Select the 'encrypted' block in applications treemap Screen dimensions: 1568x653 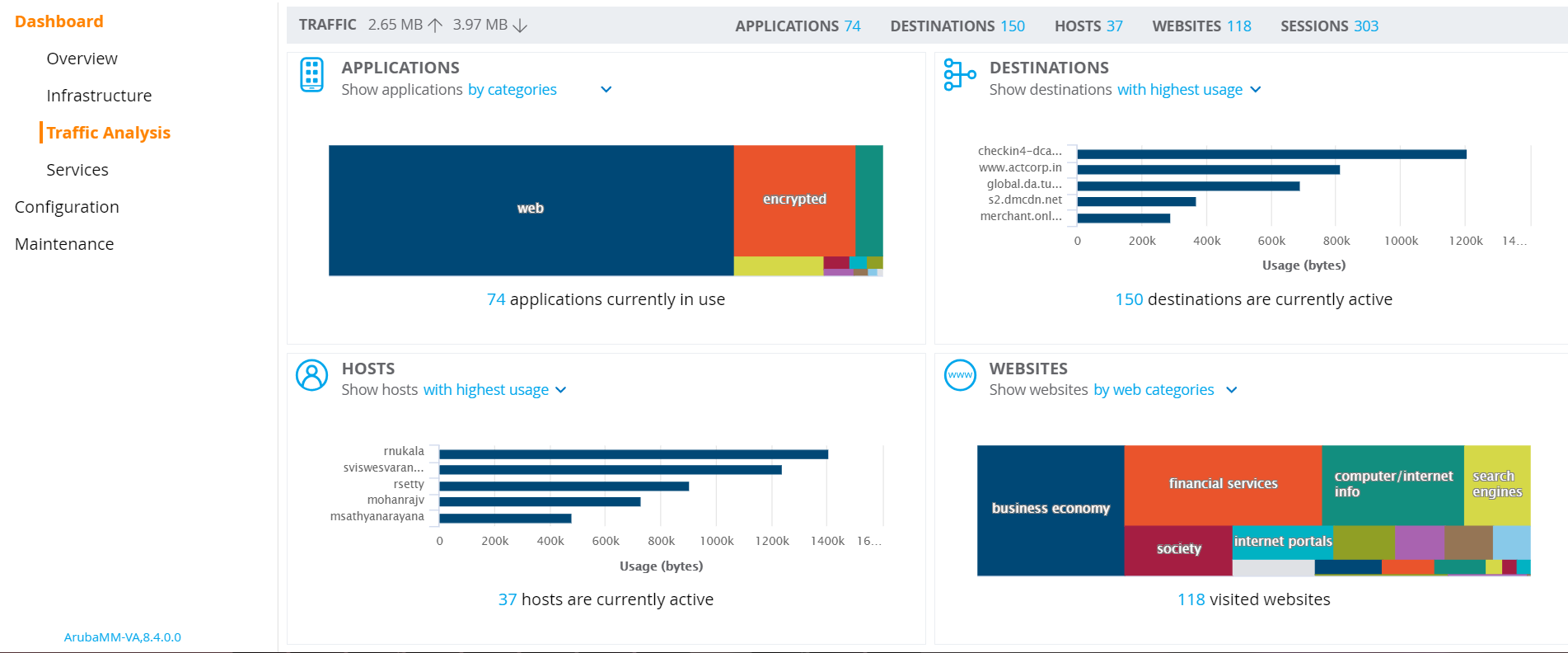pyautogui.click(x=794, y=200)
